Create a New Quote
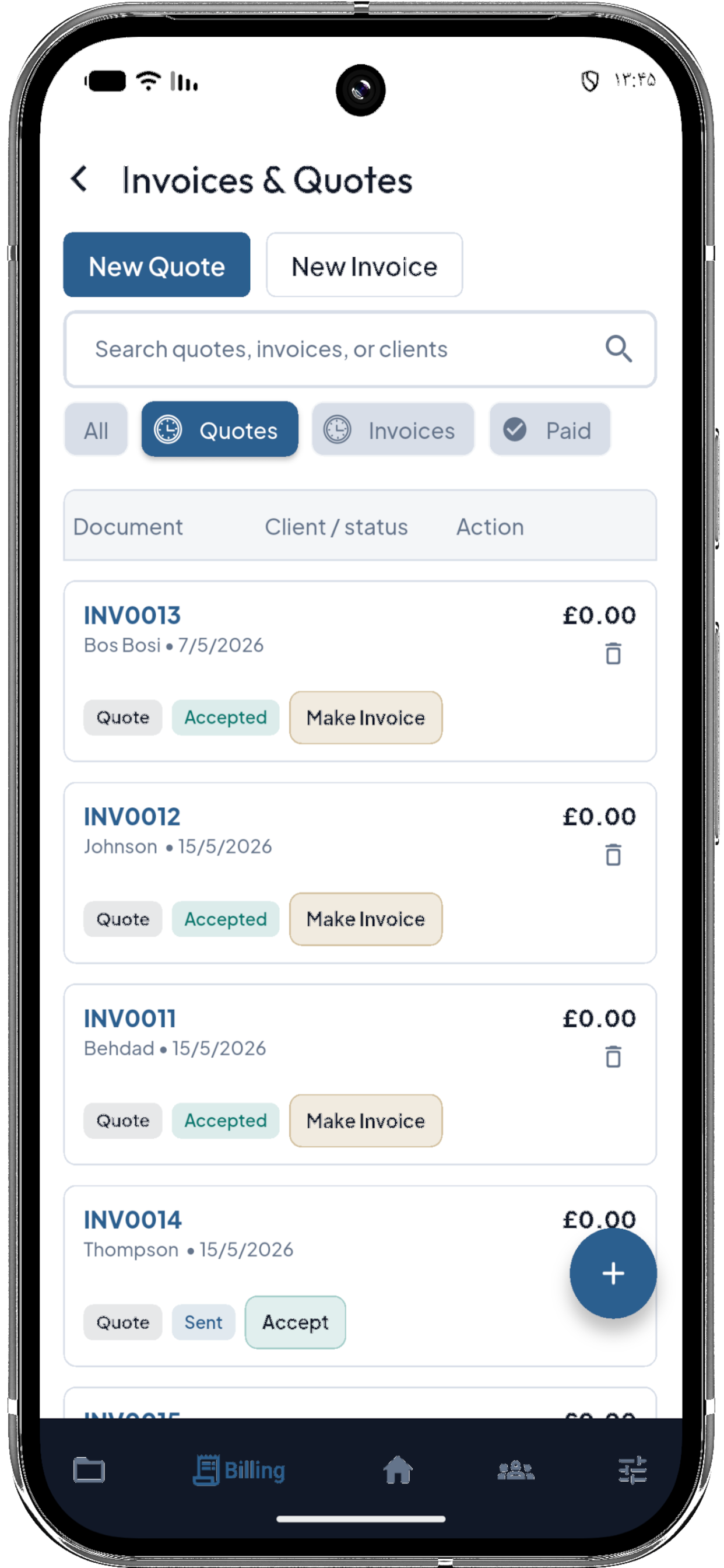 [157, 265]
